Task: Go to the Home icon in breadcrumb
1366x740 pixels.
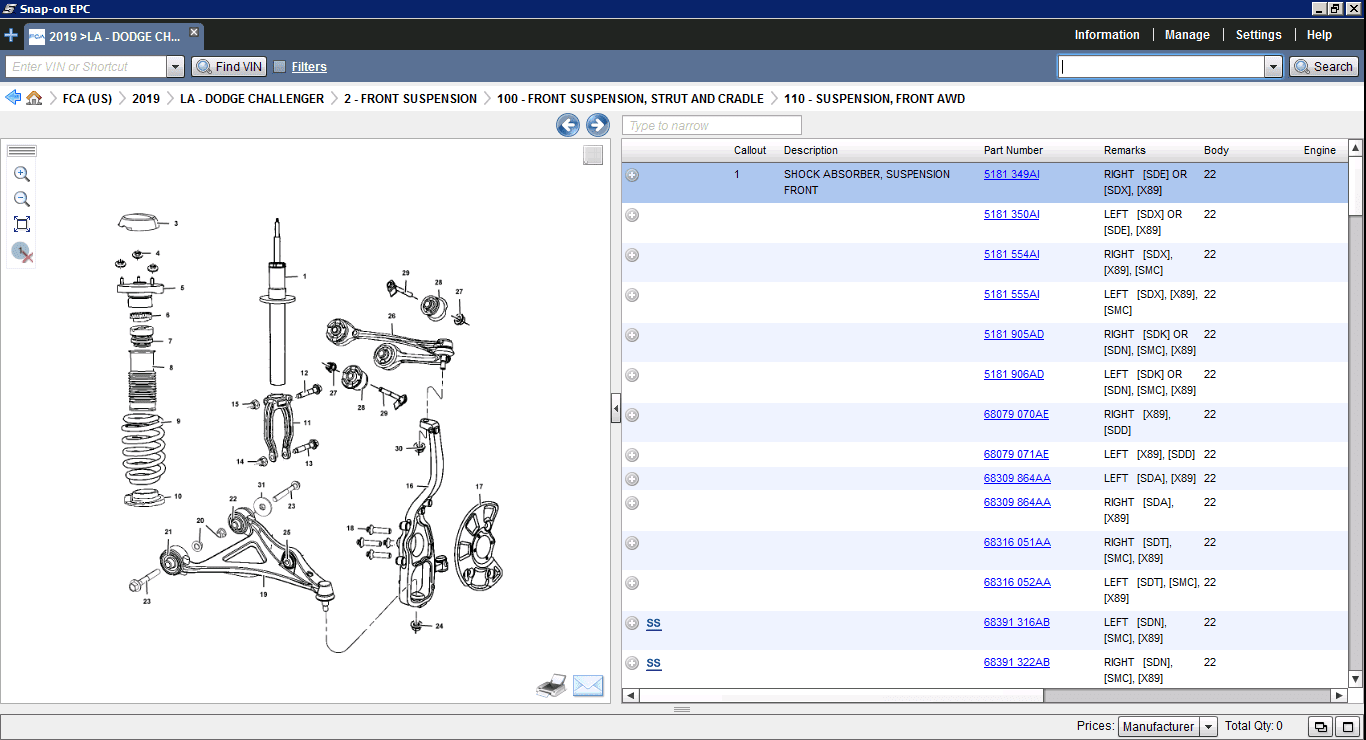Action: [x=34, y=98]
